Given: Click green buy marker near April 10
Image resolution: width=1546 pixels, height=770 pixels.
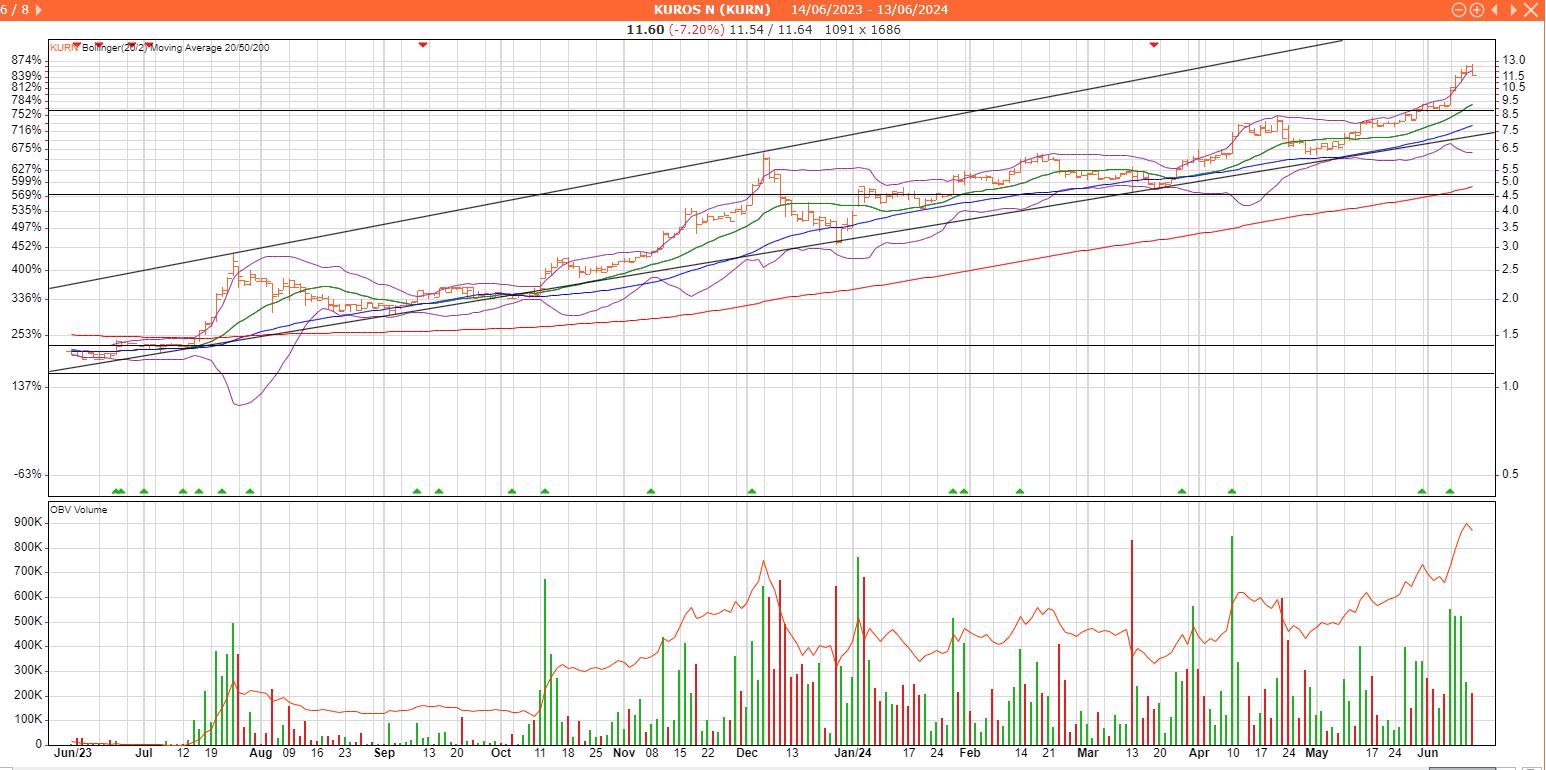Looking at the screenshot, I should [1231, 491].
